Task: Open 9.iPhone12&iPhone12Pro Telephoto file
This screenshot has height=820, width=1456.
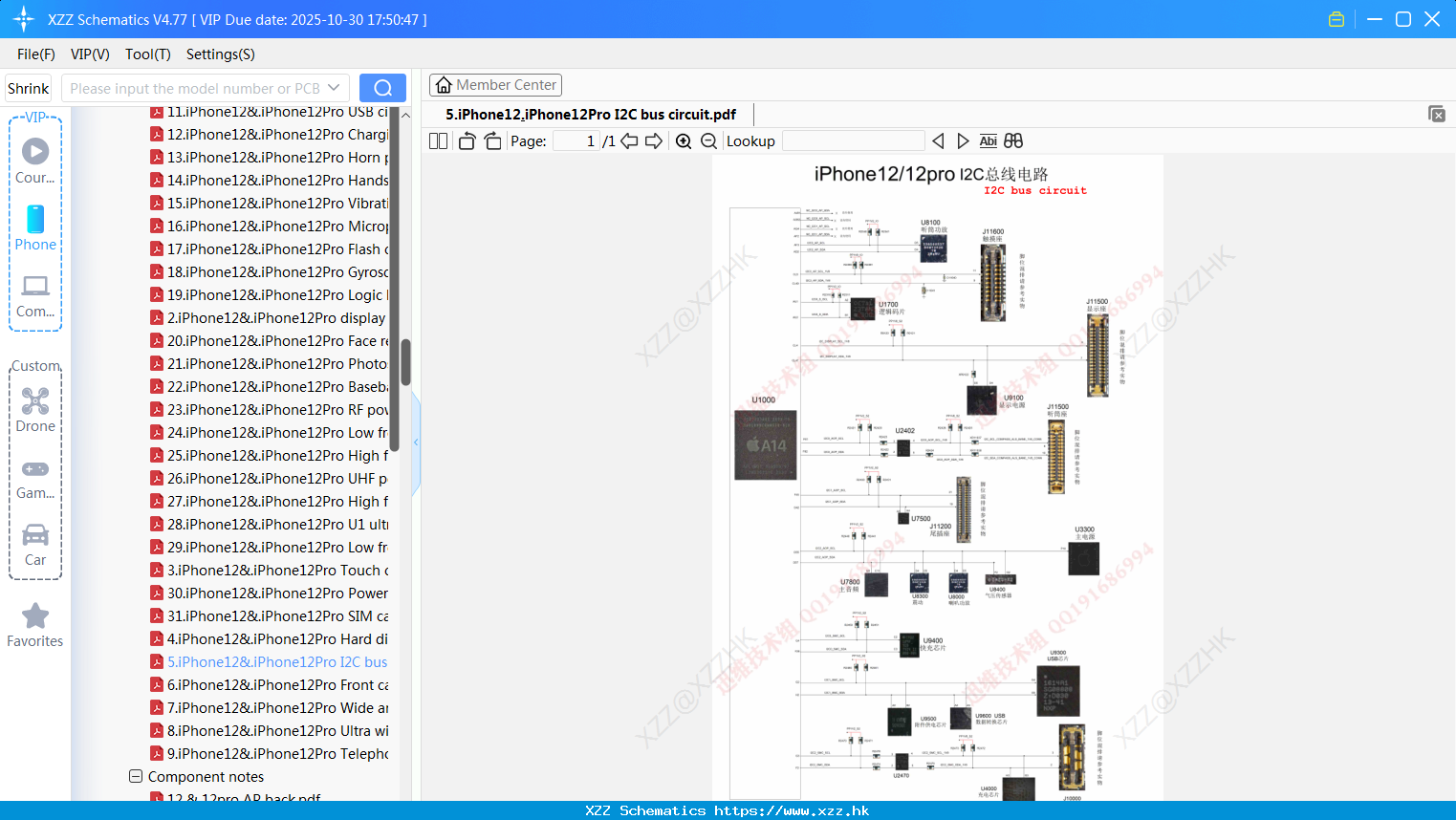Action: click(270, 754)
